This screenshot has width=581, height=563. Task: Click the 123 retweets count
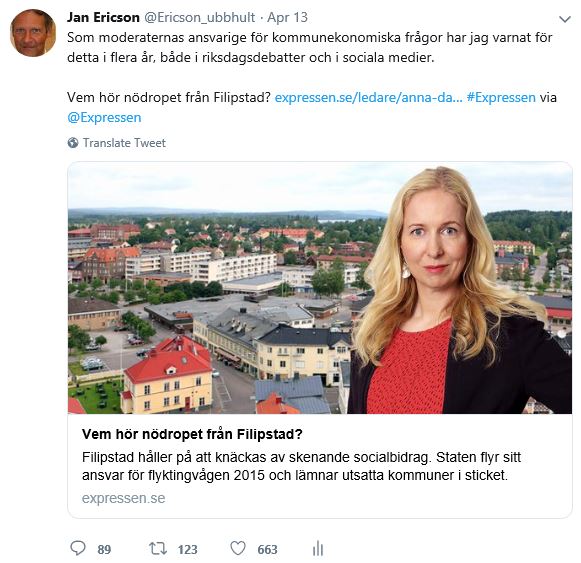(187, 549)
